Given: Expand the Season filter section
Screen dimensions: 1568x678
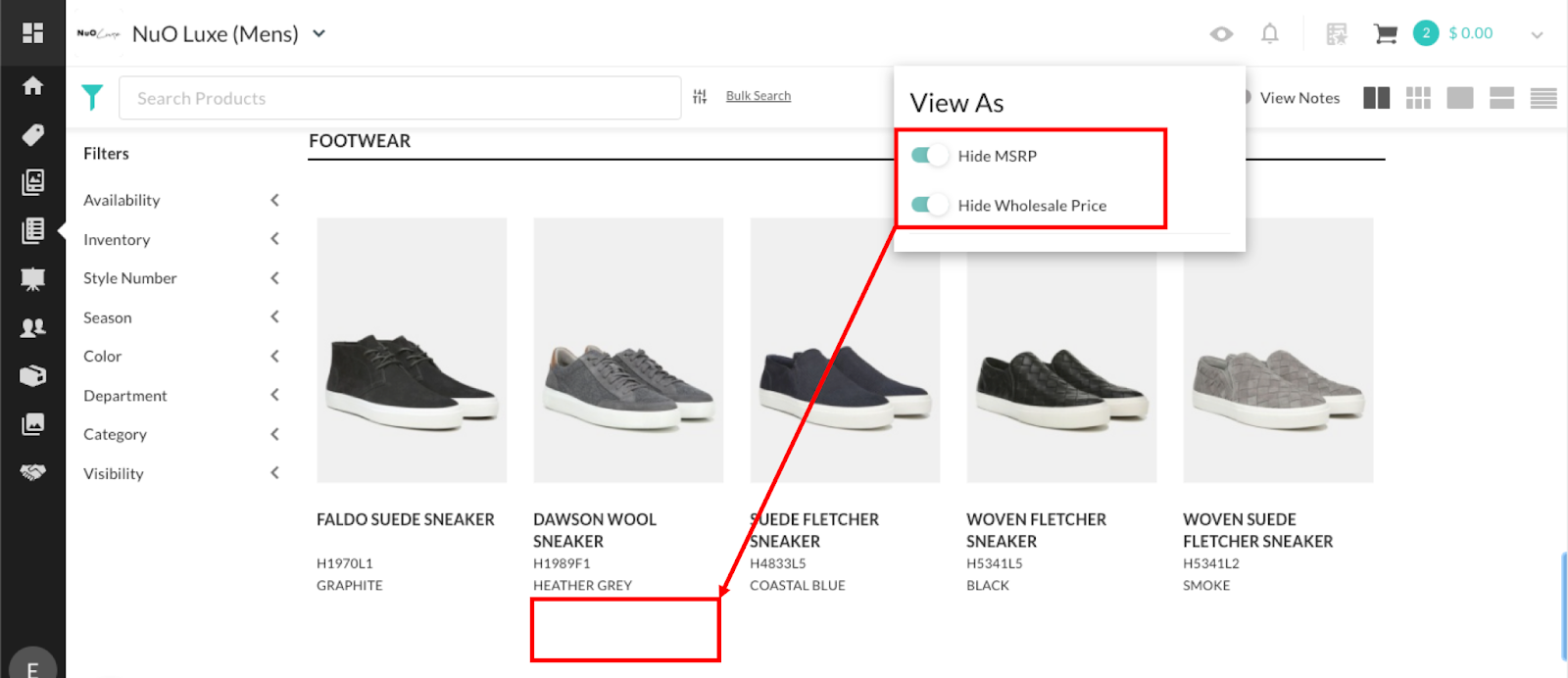Looking at the screenshot, I should 274,317.
